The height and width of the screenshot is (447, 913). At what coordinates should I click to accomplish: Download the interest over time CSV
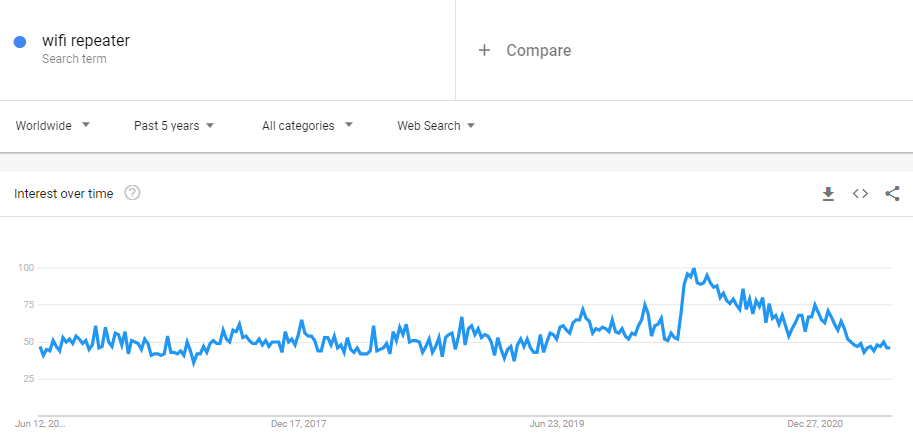point(828,194)
